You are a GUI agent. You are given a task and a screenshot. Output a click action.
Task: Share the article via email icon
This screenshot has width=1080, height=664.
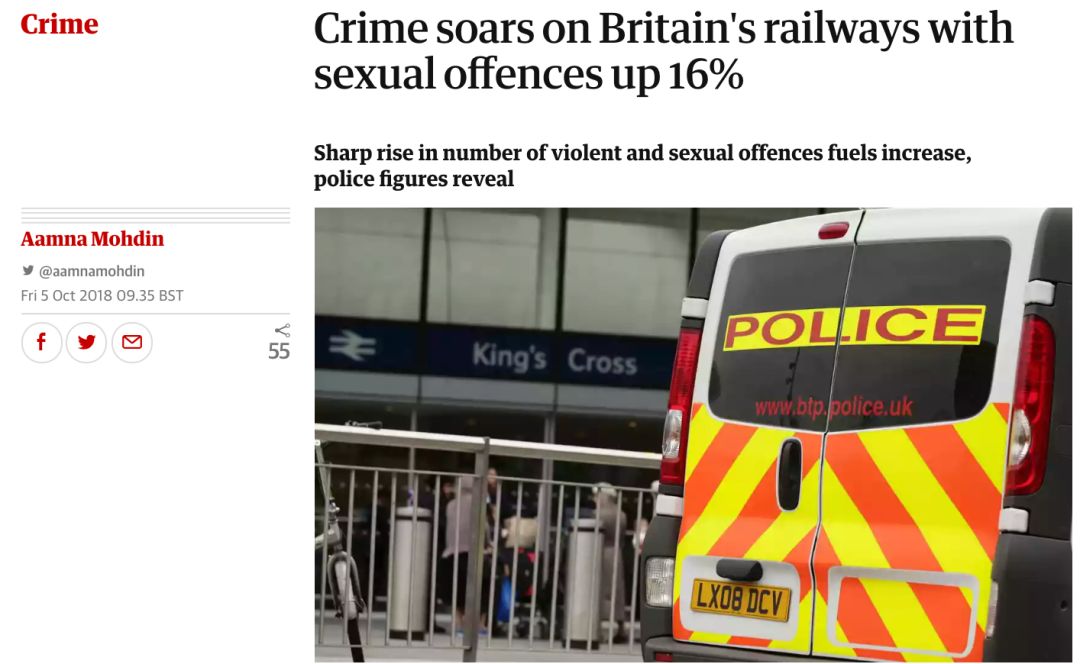click(x=132, y=342)
